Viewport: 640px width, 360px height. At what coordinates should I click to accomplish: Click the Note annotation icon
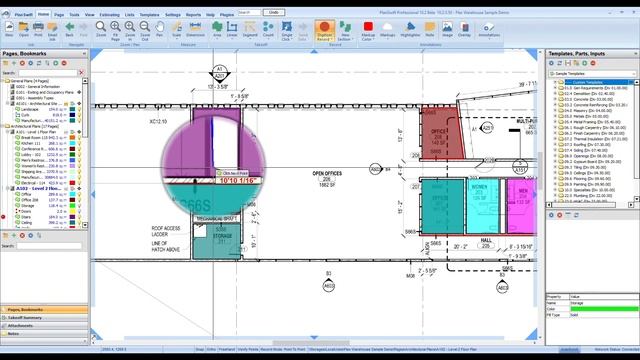coord(430,29)
